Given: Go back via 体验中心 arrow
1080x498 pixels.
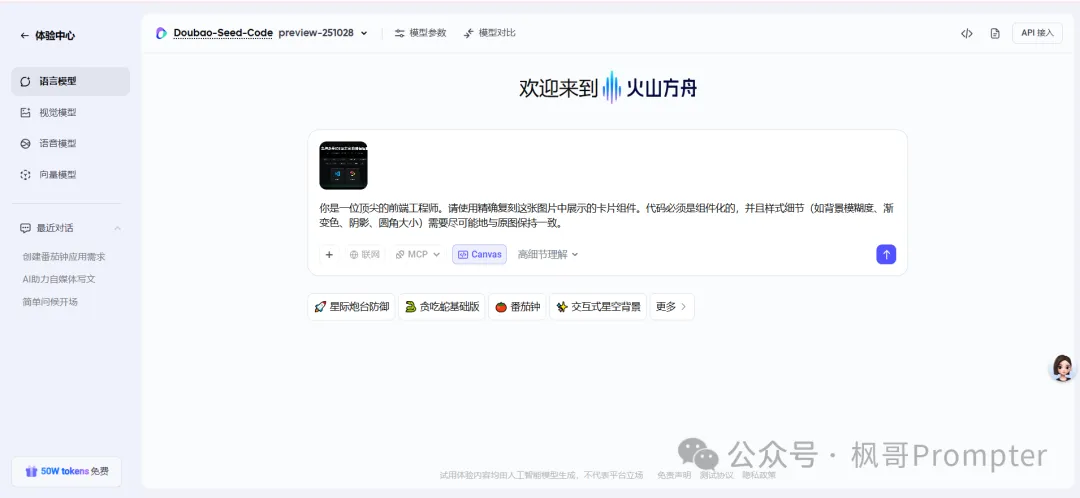Looking at the screenshot, I should (x=25, y=36).
